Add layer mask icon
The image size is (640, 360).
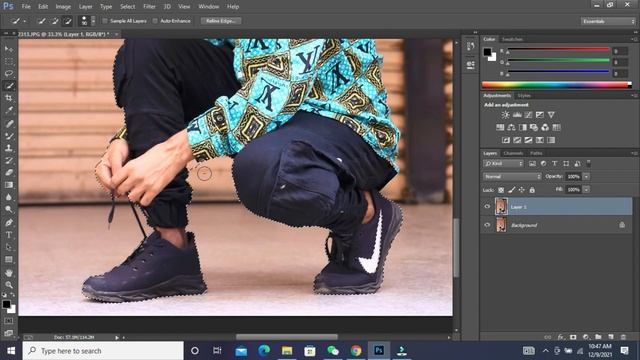pyautogui.click(x=573, y=337)
